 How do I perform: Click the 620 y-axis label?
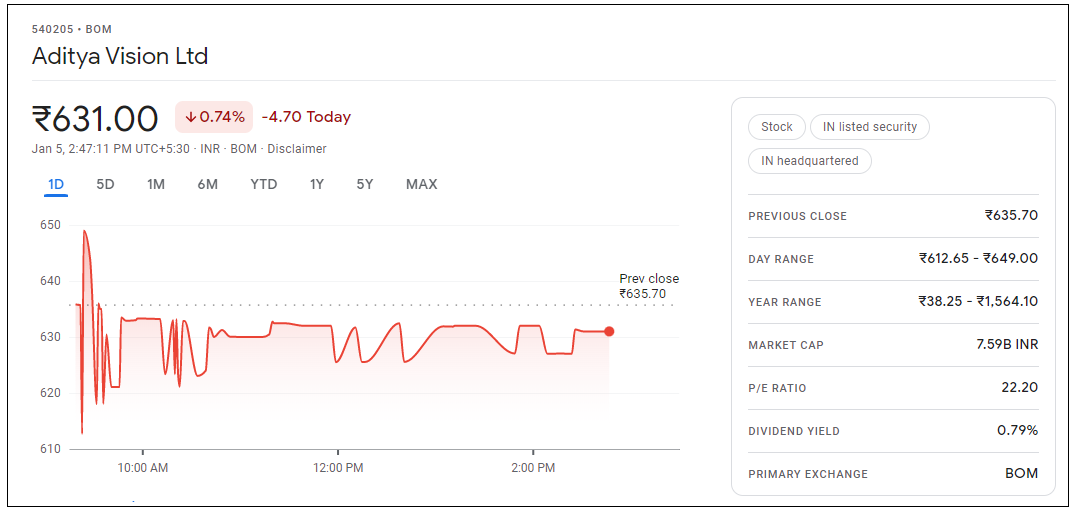(x=51, y=393)
